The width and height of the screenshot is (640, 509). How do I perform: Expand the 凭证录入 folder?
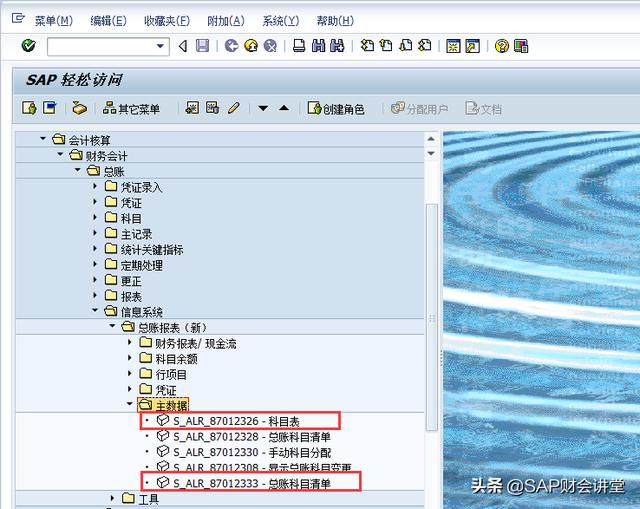point(95,186)
